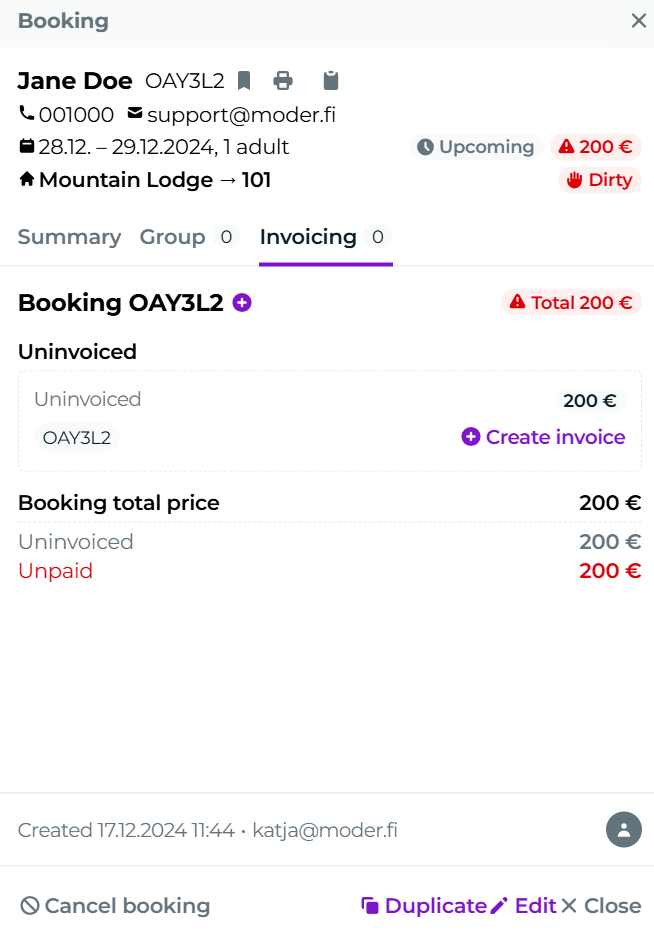Switch to the Group tab
Image resolution: width=654 pixels, height=934 pixels.
173,237
